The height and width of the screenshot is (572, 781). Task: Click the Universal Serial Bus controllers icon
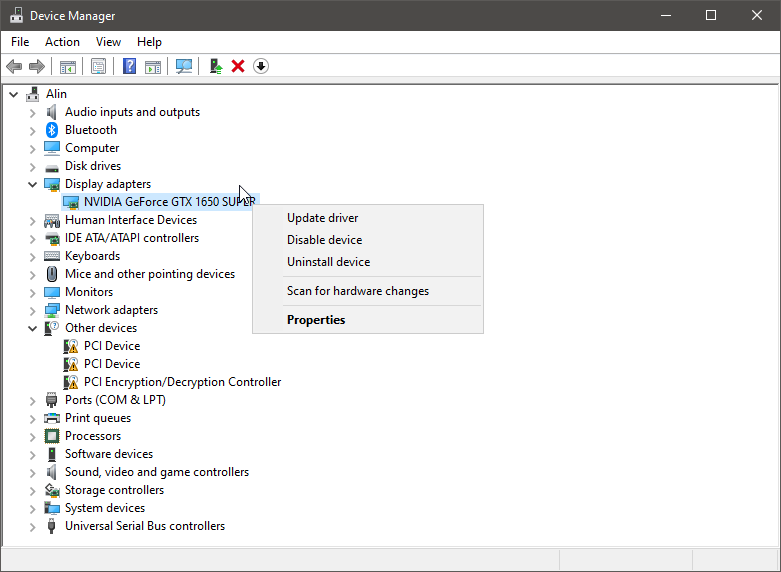click(51, 526)
